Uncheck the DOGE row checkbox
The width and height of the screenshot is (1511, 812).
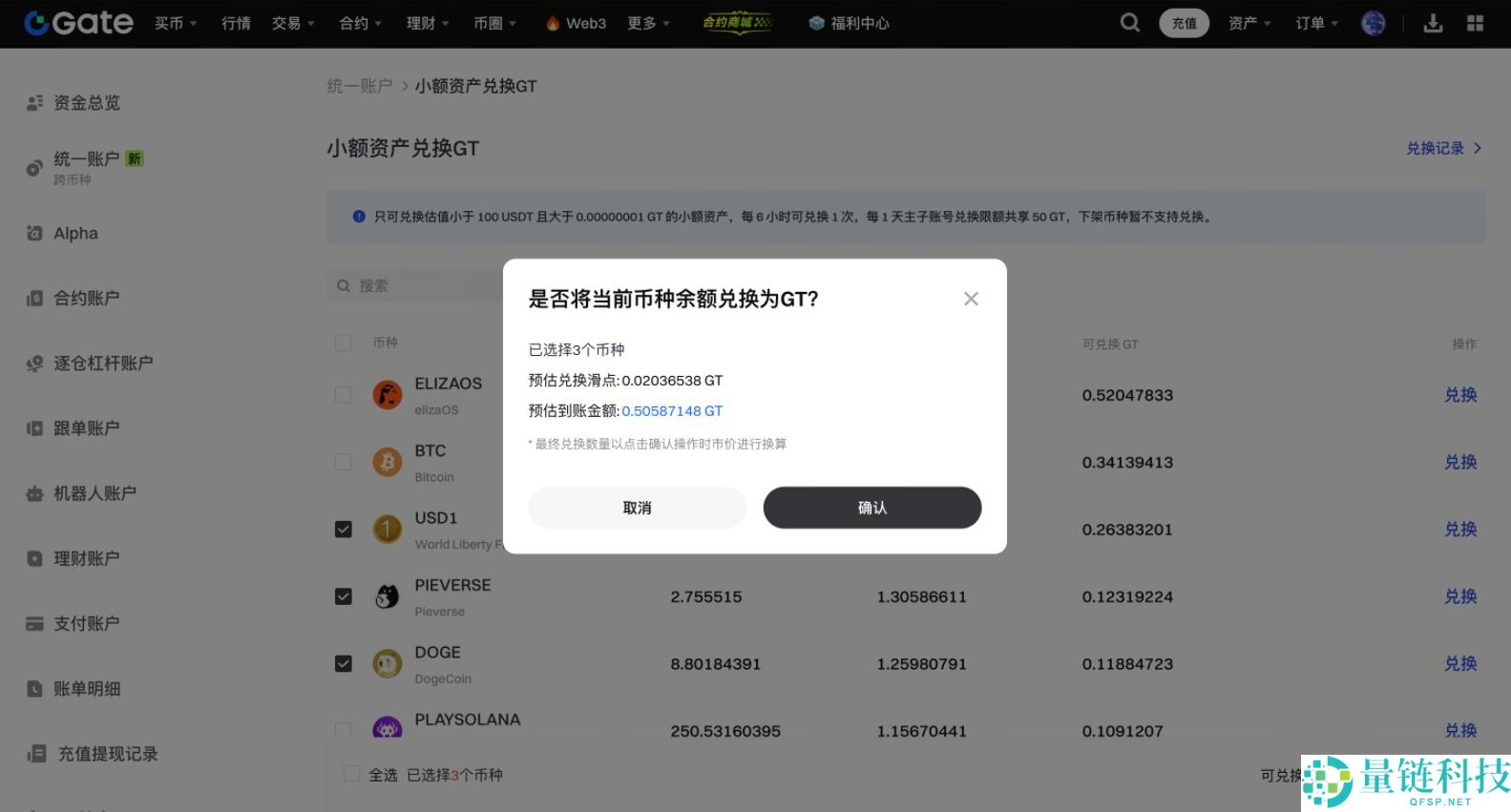344,663
